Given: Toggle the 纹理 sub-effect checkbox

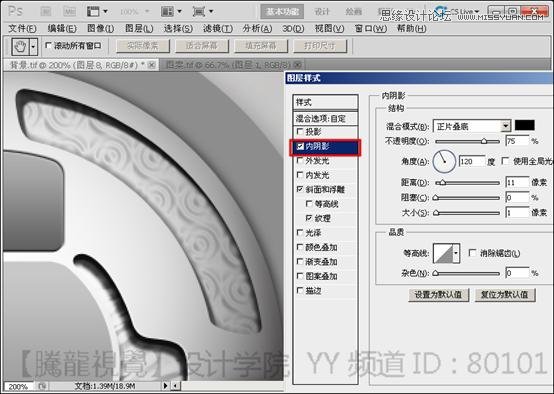Looking at the screenshot, I should pyautogui.click(x=309, y=218).
